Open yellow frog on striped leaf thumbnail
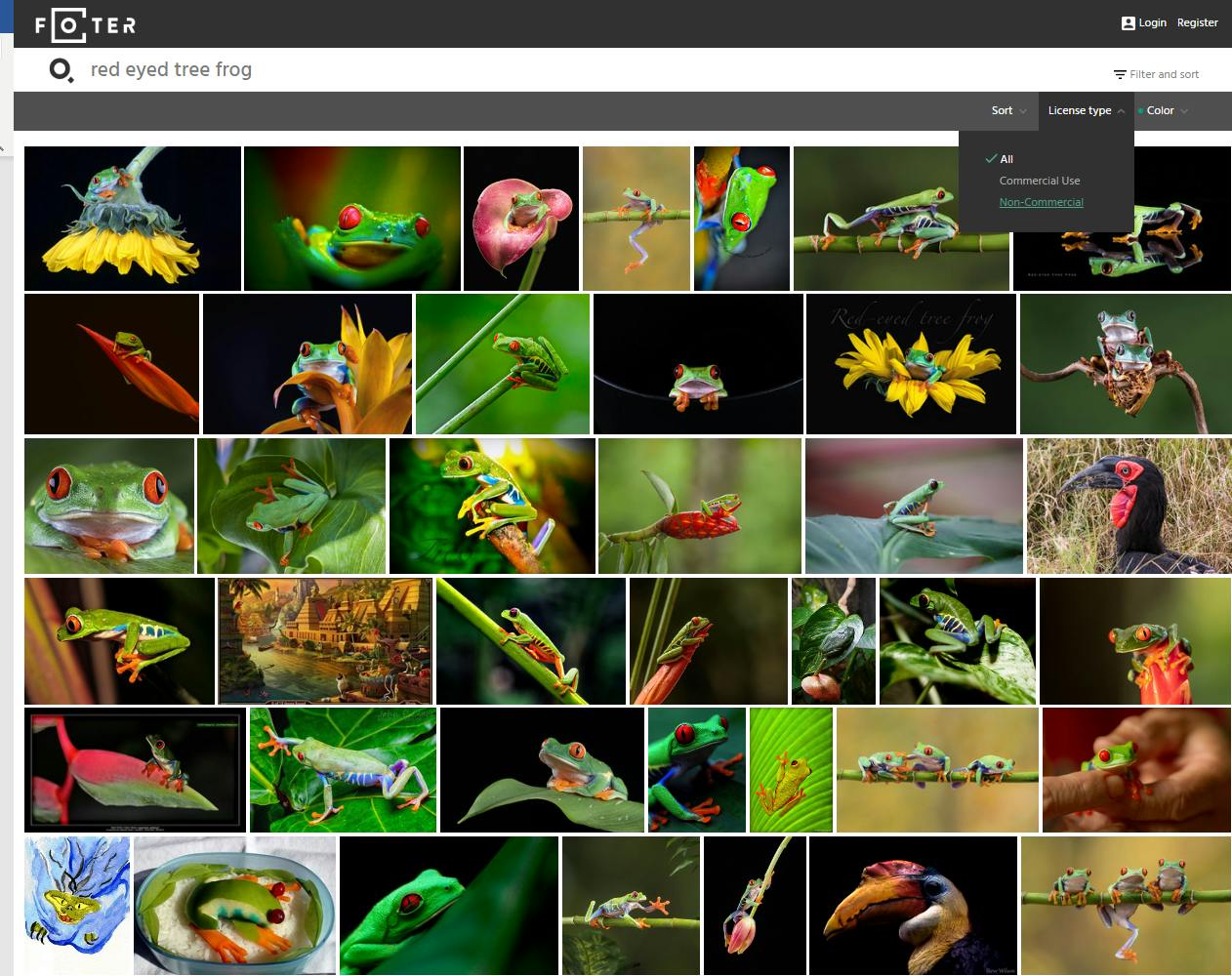 click(x=791, y=770)
